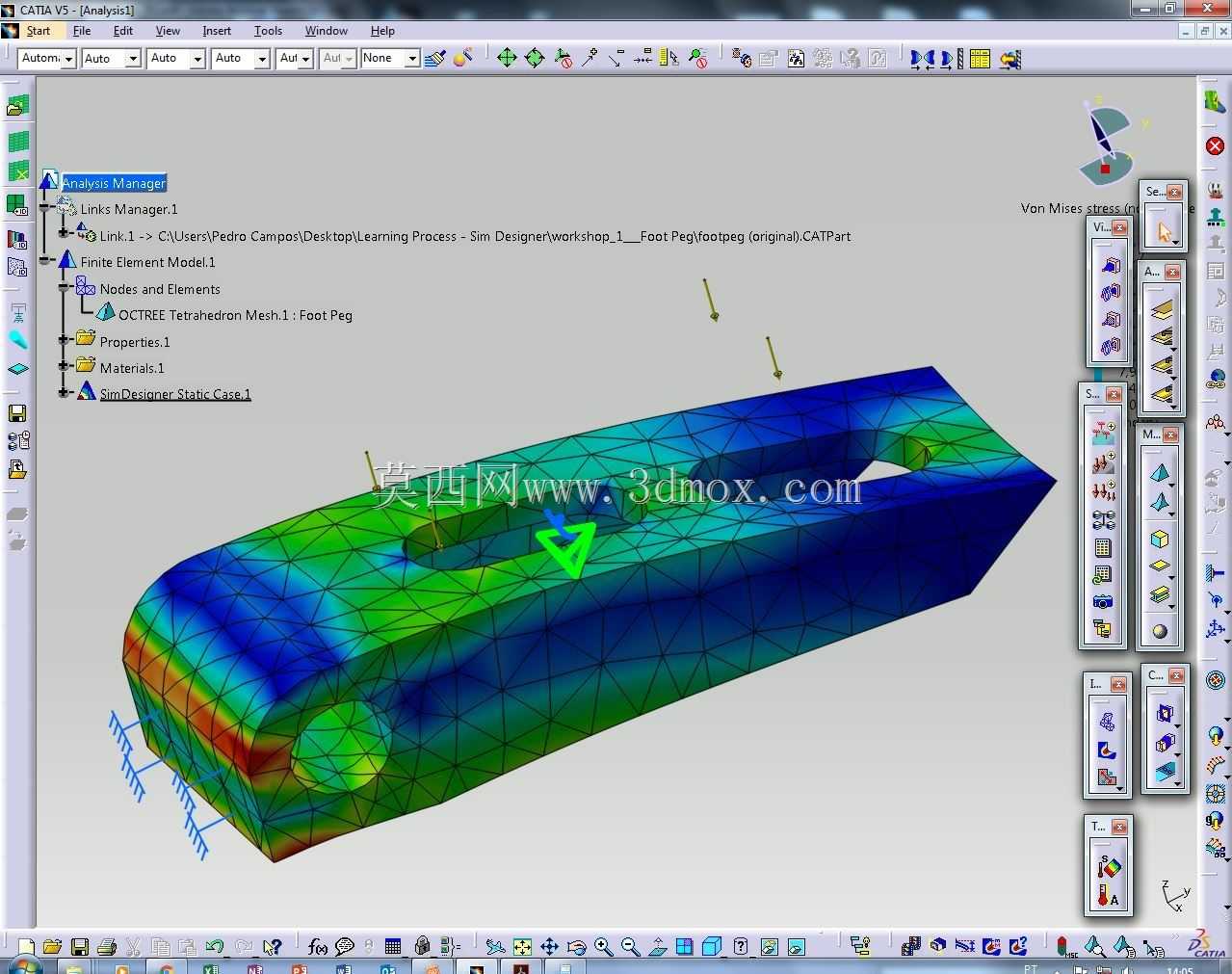Click the Select arrow tool in Se... palette
The width and height of the screenshot is (1232, 974).
click(x=1163, y=232)
